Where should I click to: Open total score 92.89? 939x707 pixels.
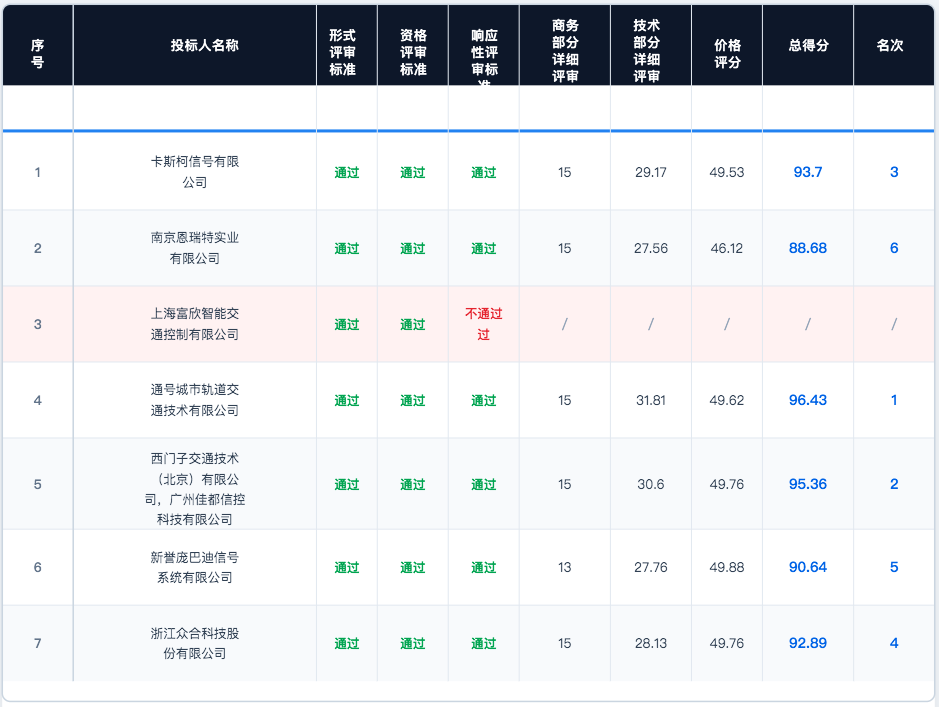pyautogui.click(x=808, y=644)
